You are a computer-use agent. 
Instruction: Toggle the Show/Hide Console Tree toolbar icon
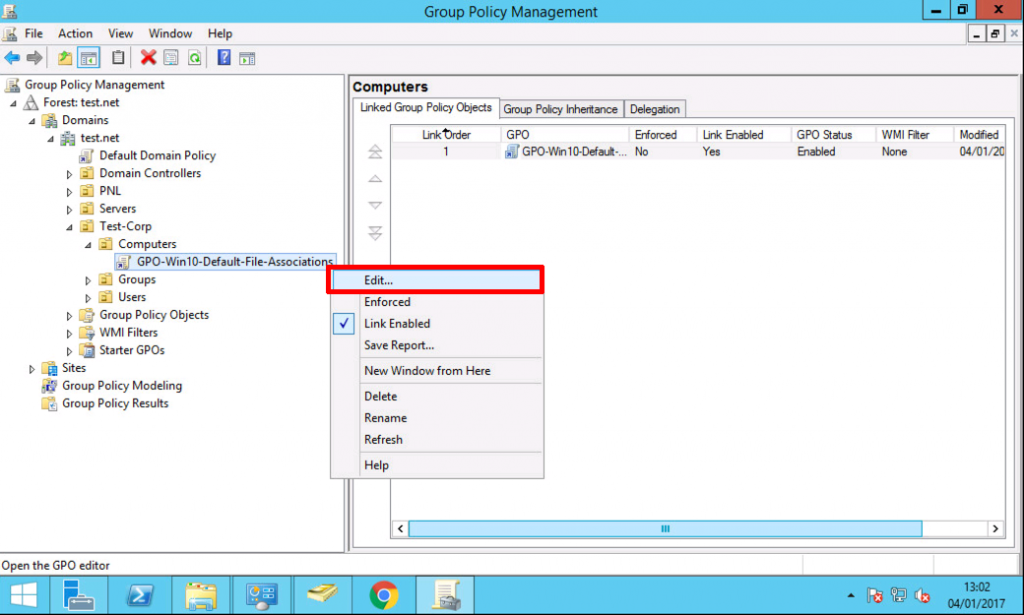(x=89, y=58)
